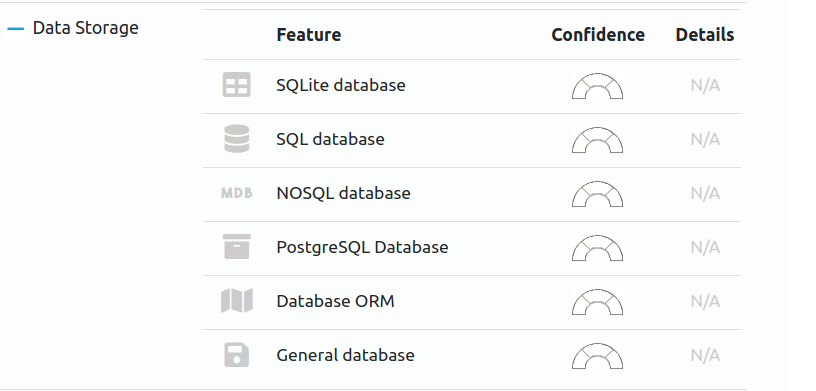Click the NOSQL database confidence gauge
Viewport: 816px width, 391px height.
click(x=597, y=194)
